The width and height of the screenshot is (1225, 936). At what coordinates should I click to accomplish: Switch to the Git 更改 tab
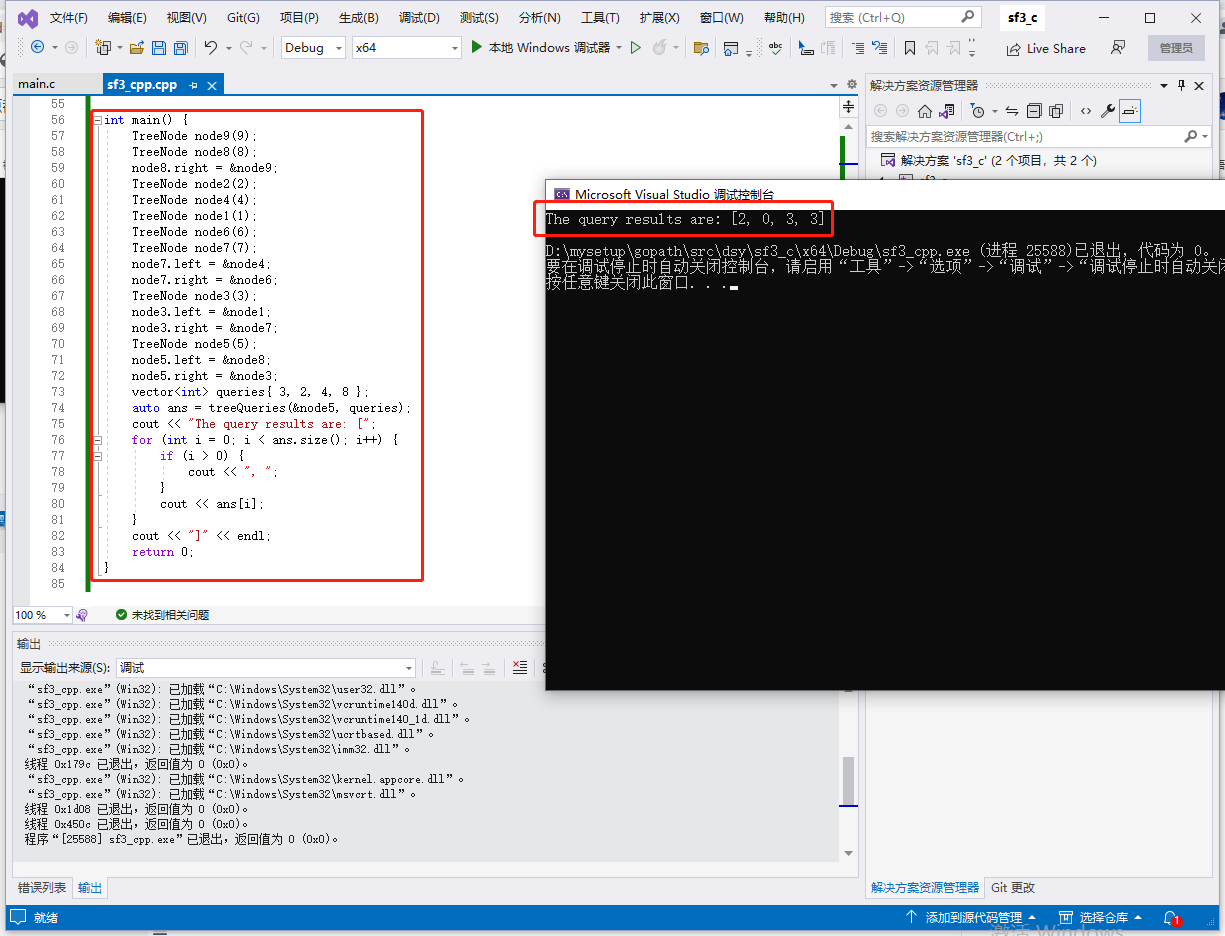coord(1013,887)
